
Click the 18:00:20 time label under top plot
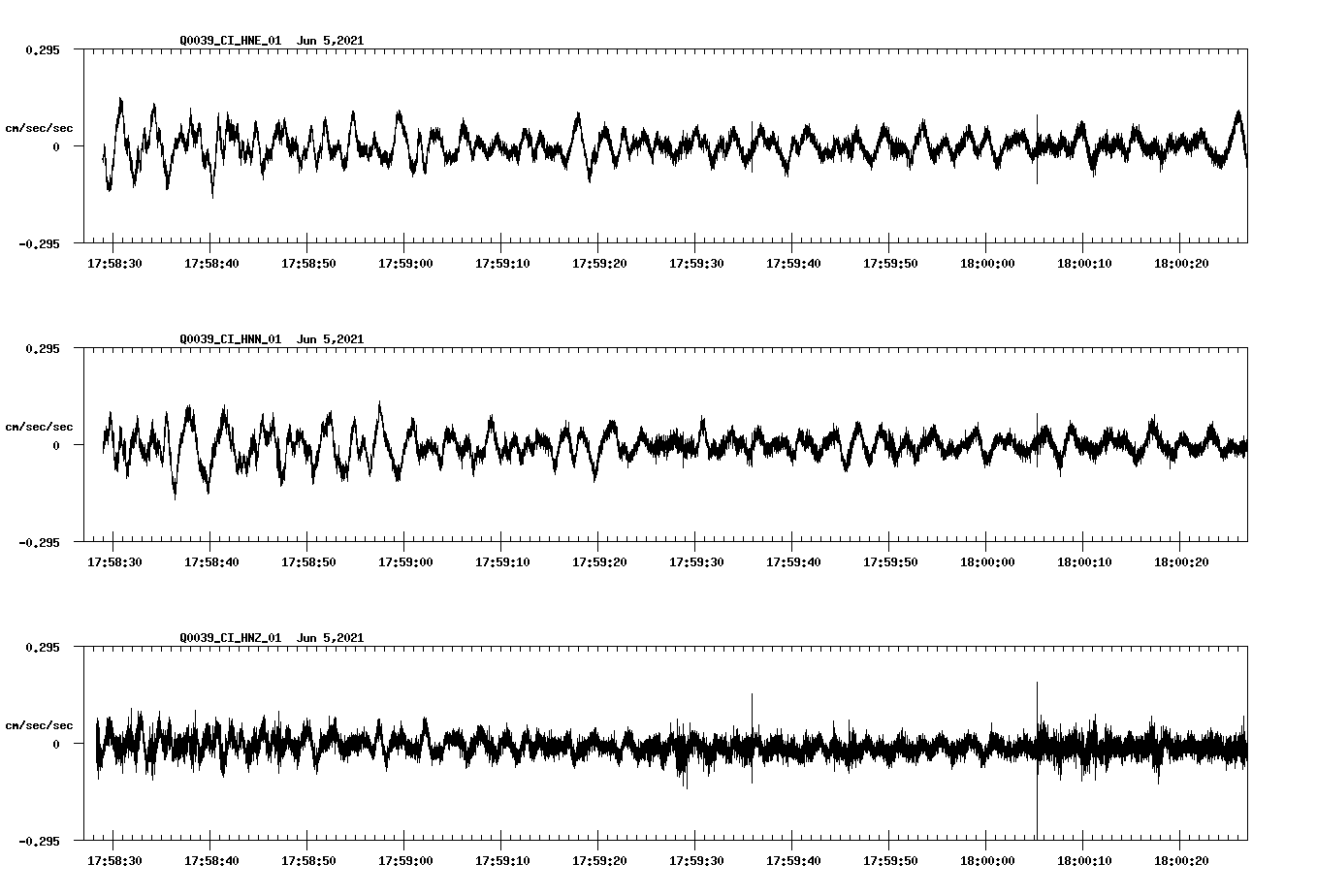click(1183, 261)
